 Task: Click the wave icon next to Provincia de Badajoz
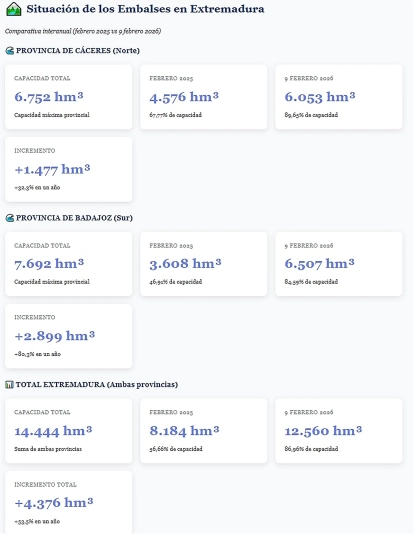[x=10, y=218]
